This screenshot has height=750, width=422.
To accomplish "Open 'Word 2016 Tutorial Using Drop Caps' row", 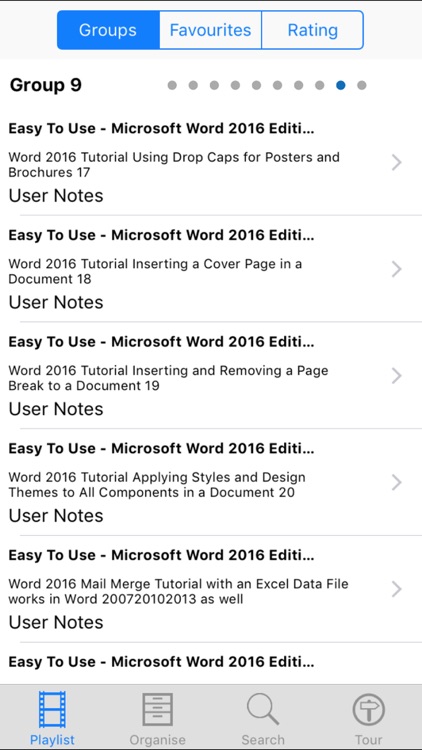I will tap(211, 162).
